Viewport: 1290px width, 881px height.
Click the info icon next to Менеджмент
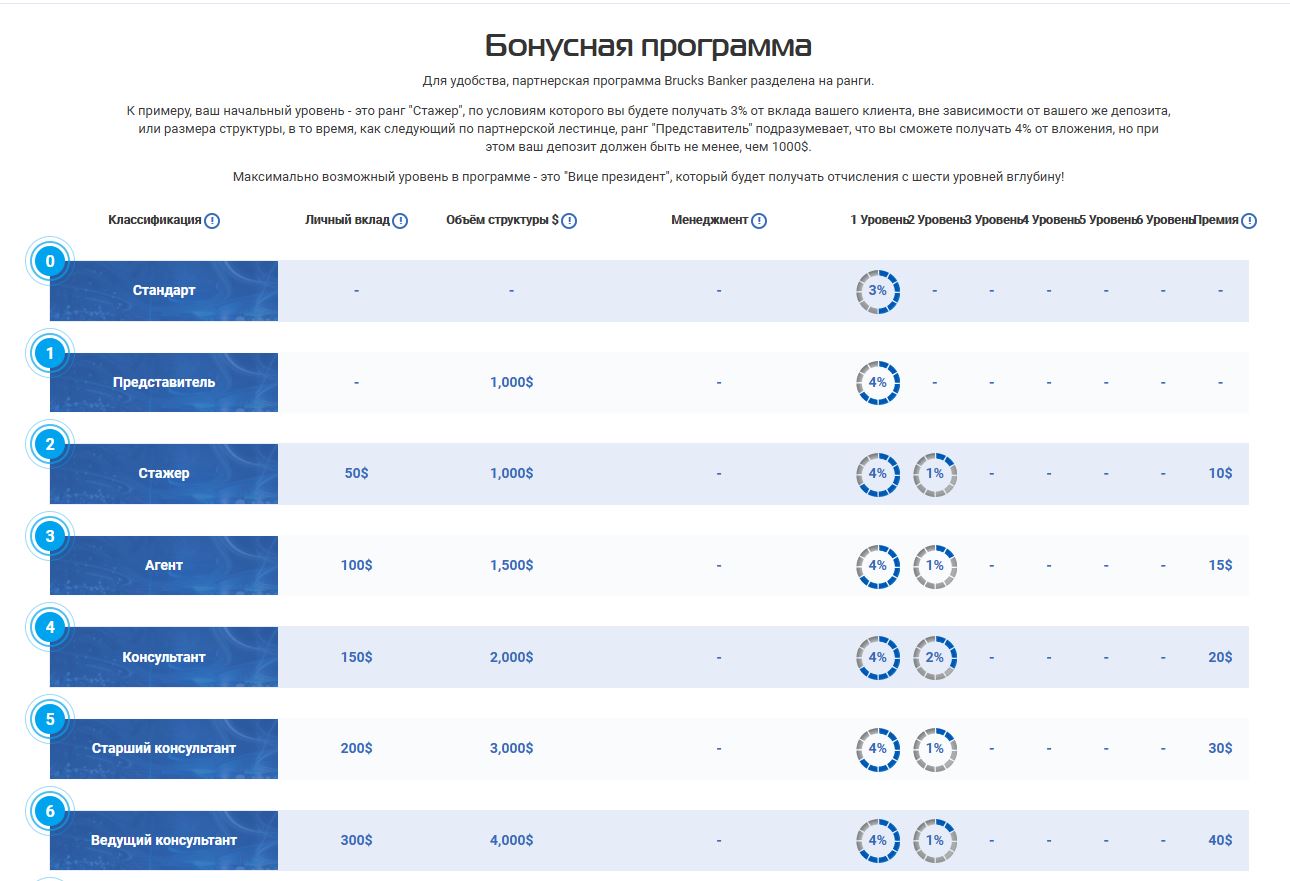[759, 221]
